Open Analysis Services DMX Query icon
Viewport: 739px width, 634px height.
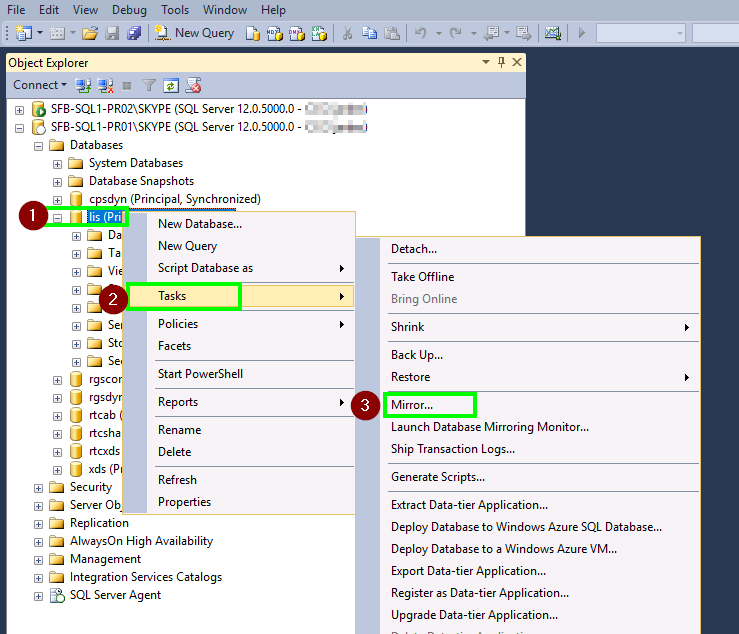(x=297, y=33)
